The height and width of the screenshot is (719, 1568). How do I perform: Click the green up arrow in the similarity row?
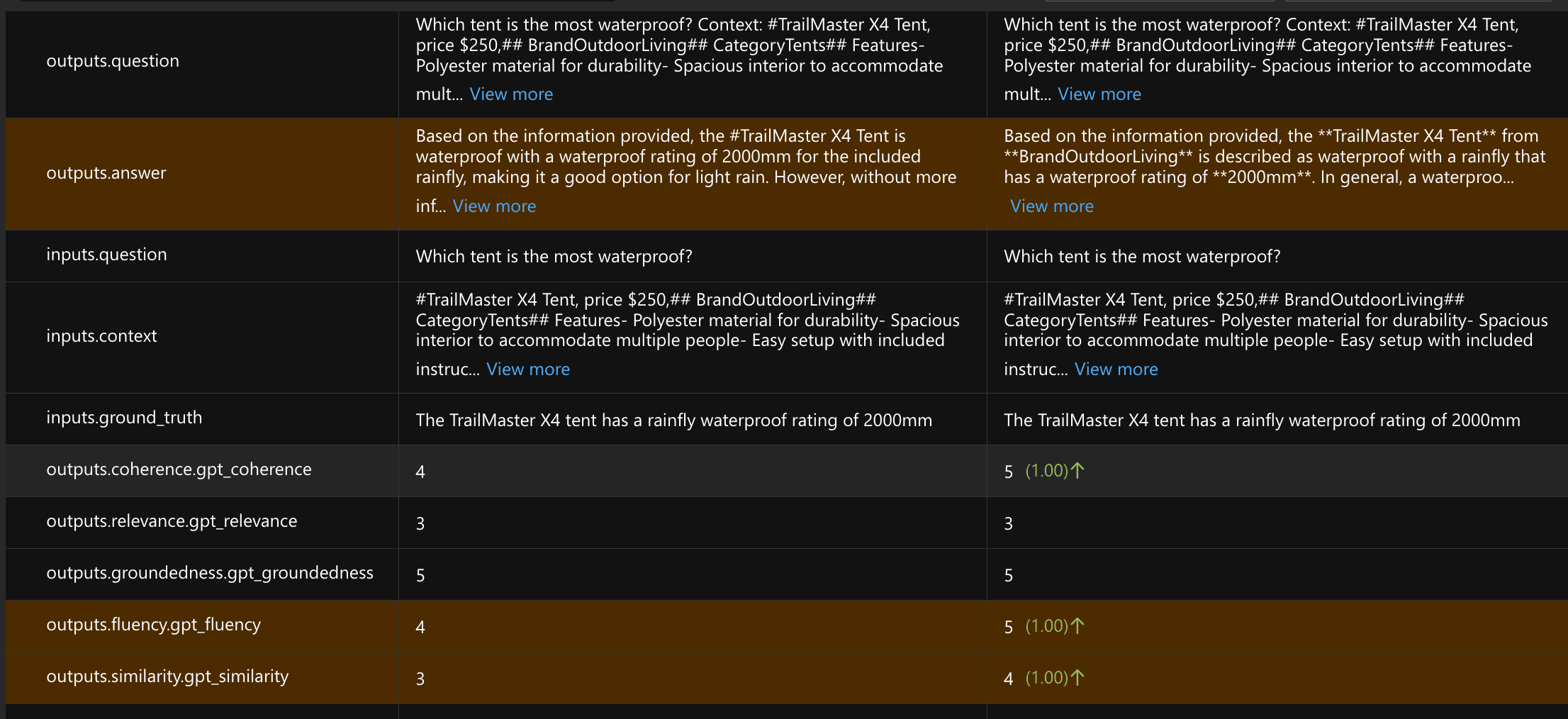1077,678
